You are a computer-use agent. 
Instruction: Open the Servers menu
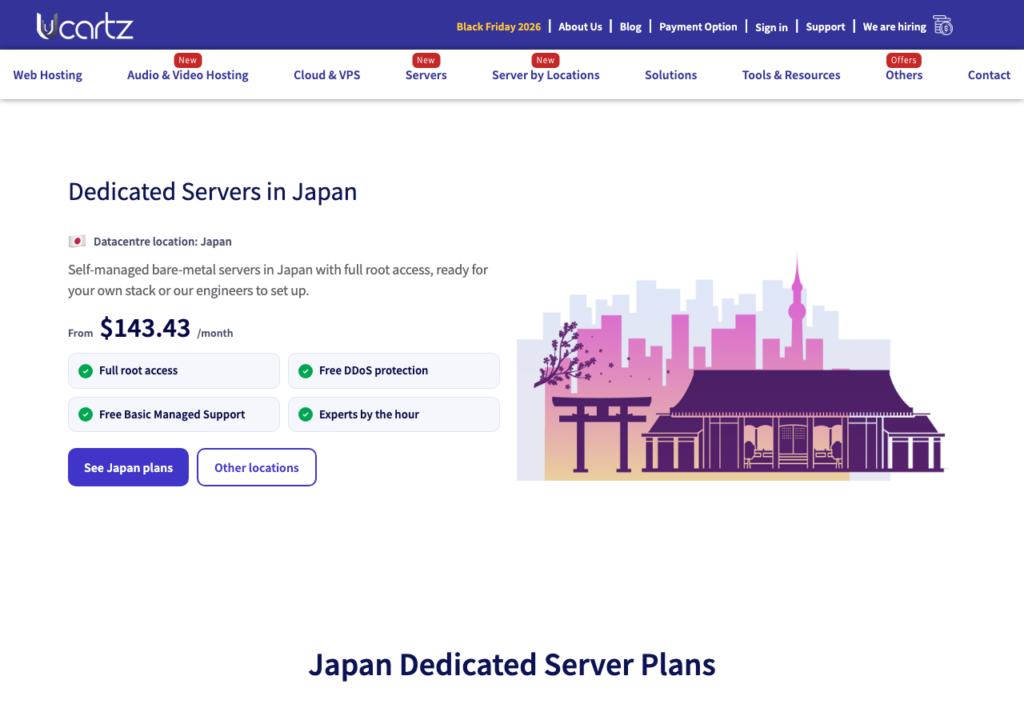426,75
